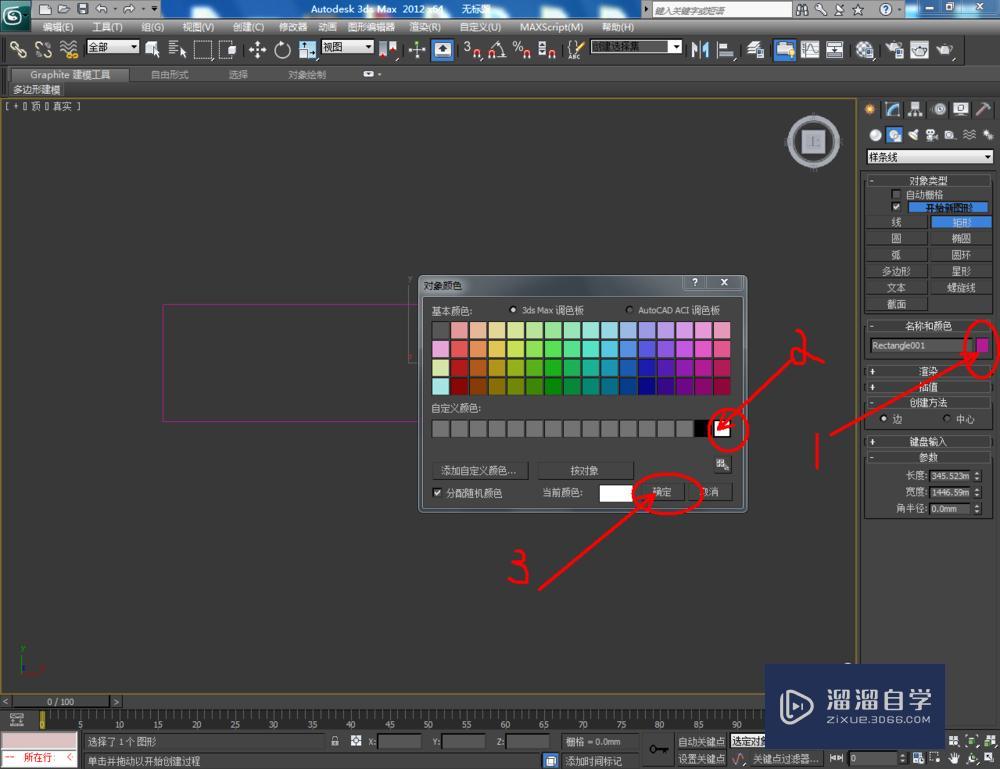Open the 工具(T) menu
Screen dimensions: 1000x769
pyautogui.click(x=107, y=27)
